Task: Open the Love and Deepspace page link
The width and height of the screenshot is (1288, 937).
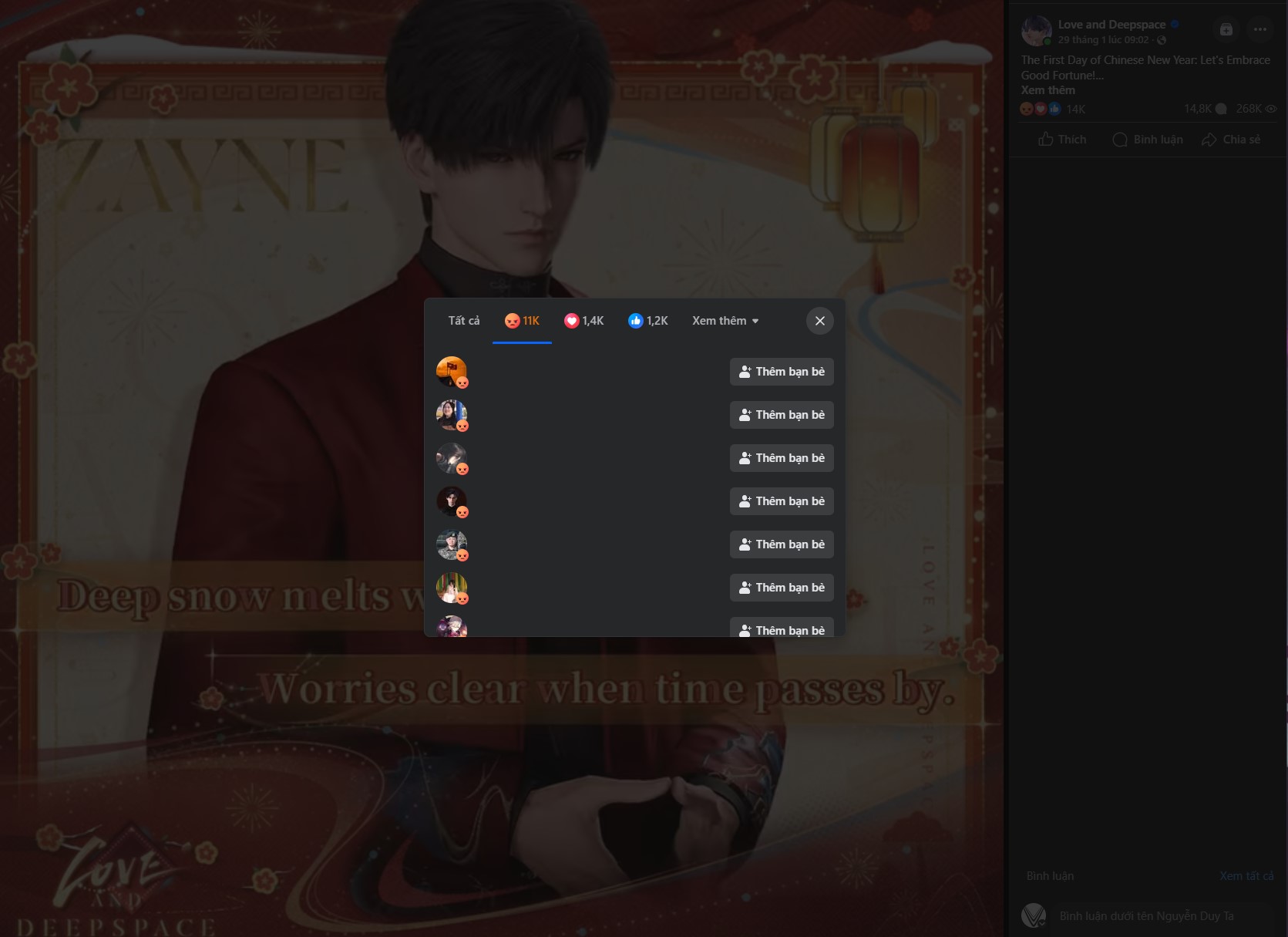Action: pyautogui.click(x=1111, y=25)
